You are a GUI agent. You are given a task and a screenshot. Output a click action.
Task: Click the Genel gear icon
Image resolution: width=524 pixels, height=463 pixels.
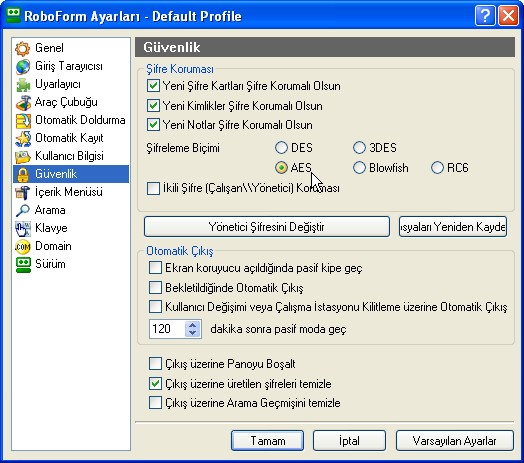pyautogui.click(x=22, y=48)
